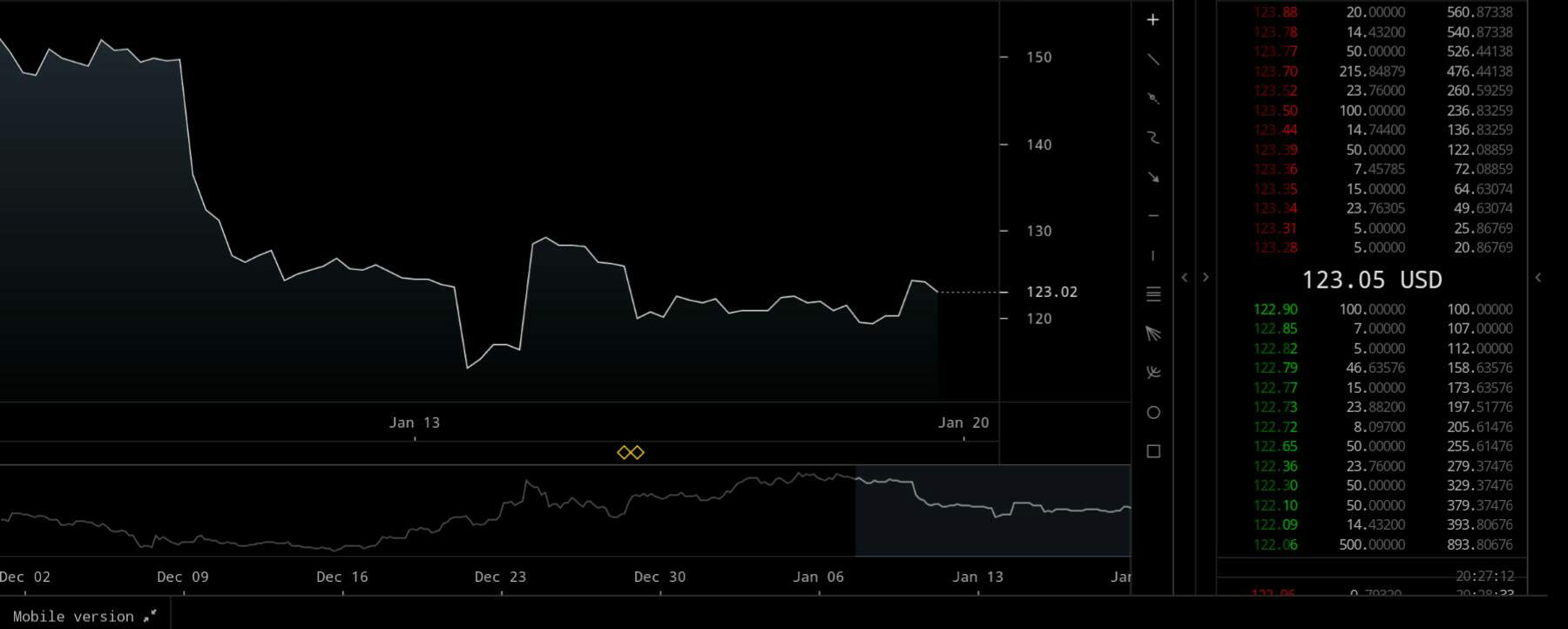This screenshot has height=629, width=1568.
Task: Select the rectangle shape tool
Action: [1152, 451]
